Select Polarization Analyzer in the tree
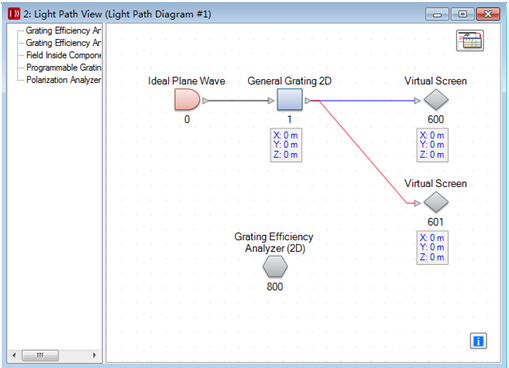The width and height of the screenshot is (509, 368). [x=63, y=80]
